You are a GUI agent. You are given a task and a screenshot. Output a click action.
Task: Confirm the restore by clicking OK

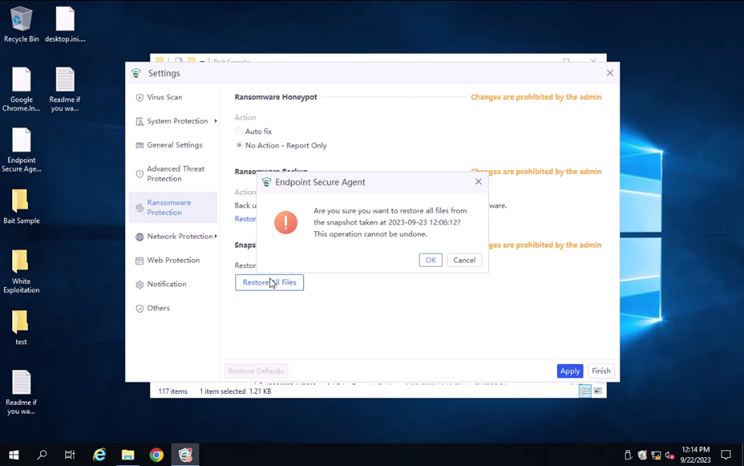tap(430, 260)
